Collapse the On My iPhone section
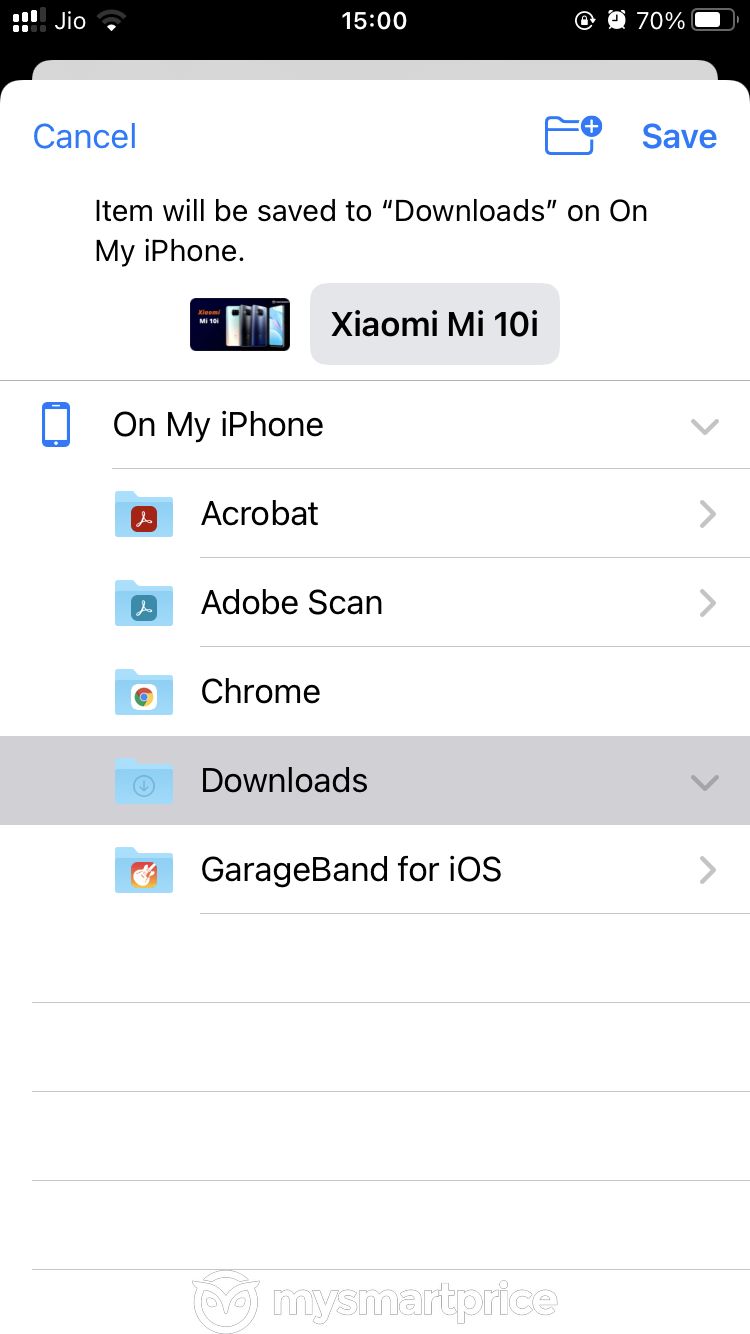Screen dimensions: 750x1334 (705, 426)
